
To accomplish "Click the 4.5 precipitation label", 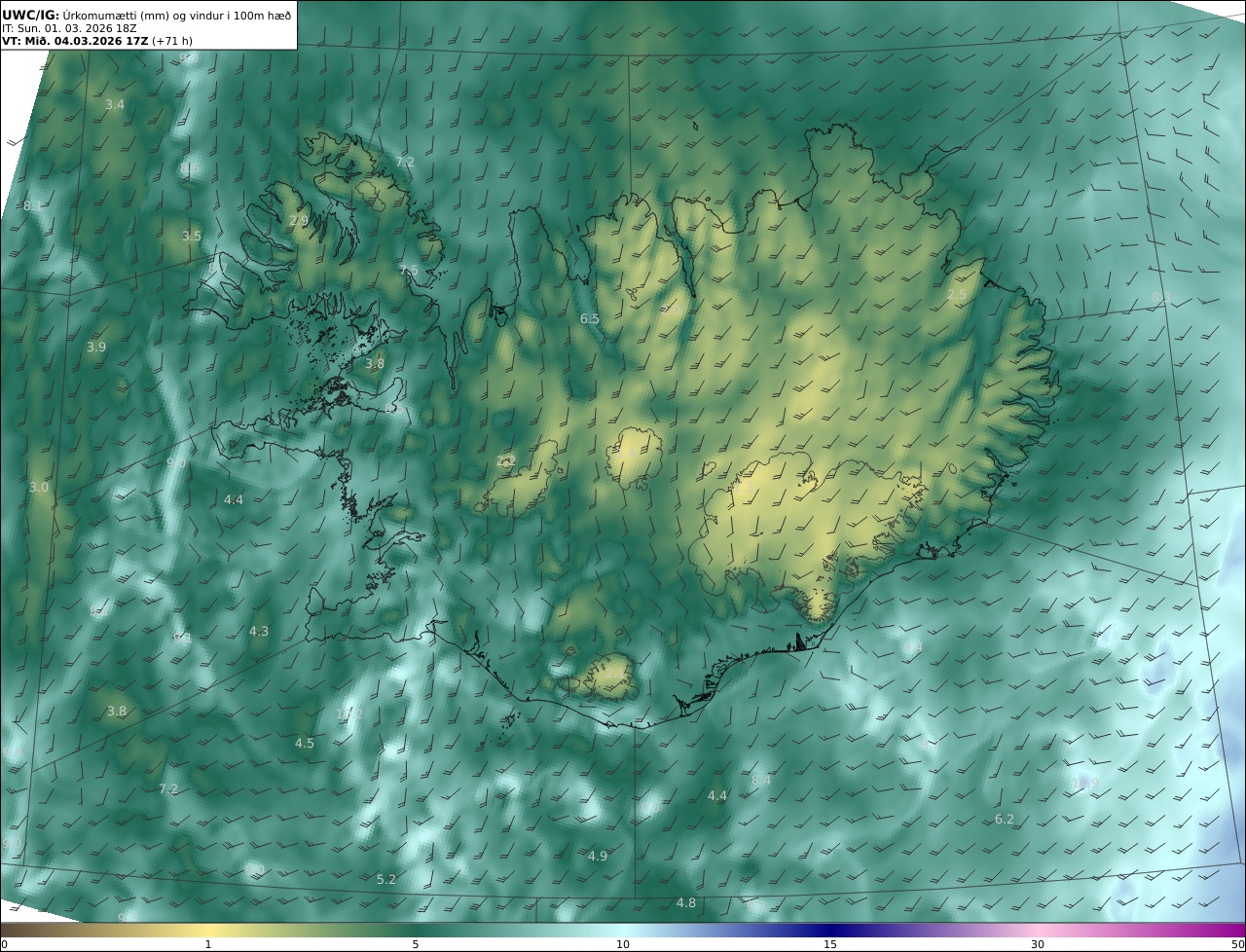I will coord(305,743).
